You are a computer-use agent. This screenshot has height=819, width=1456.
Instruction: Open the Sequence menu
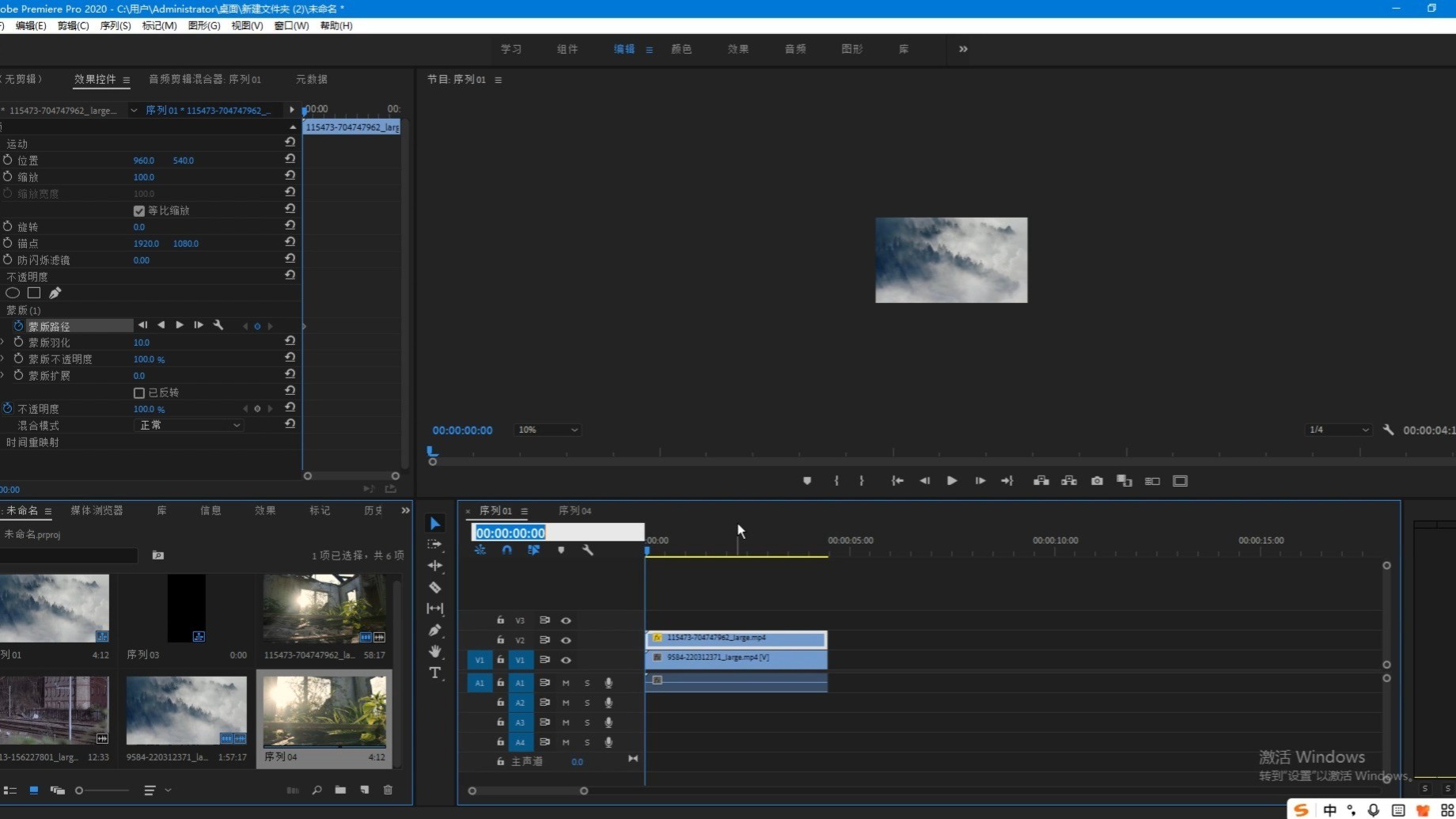[115, 25]
